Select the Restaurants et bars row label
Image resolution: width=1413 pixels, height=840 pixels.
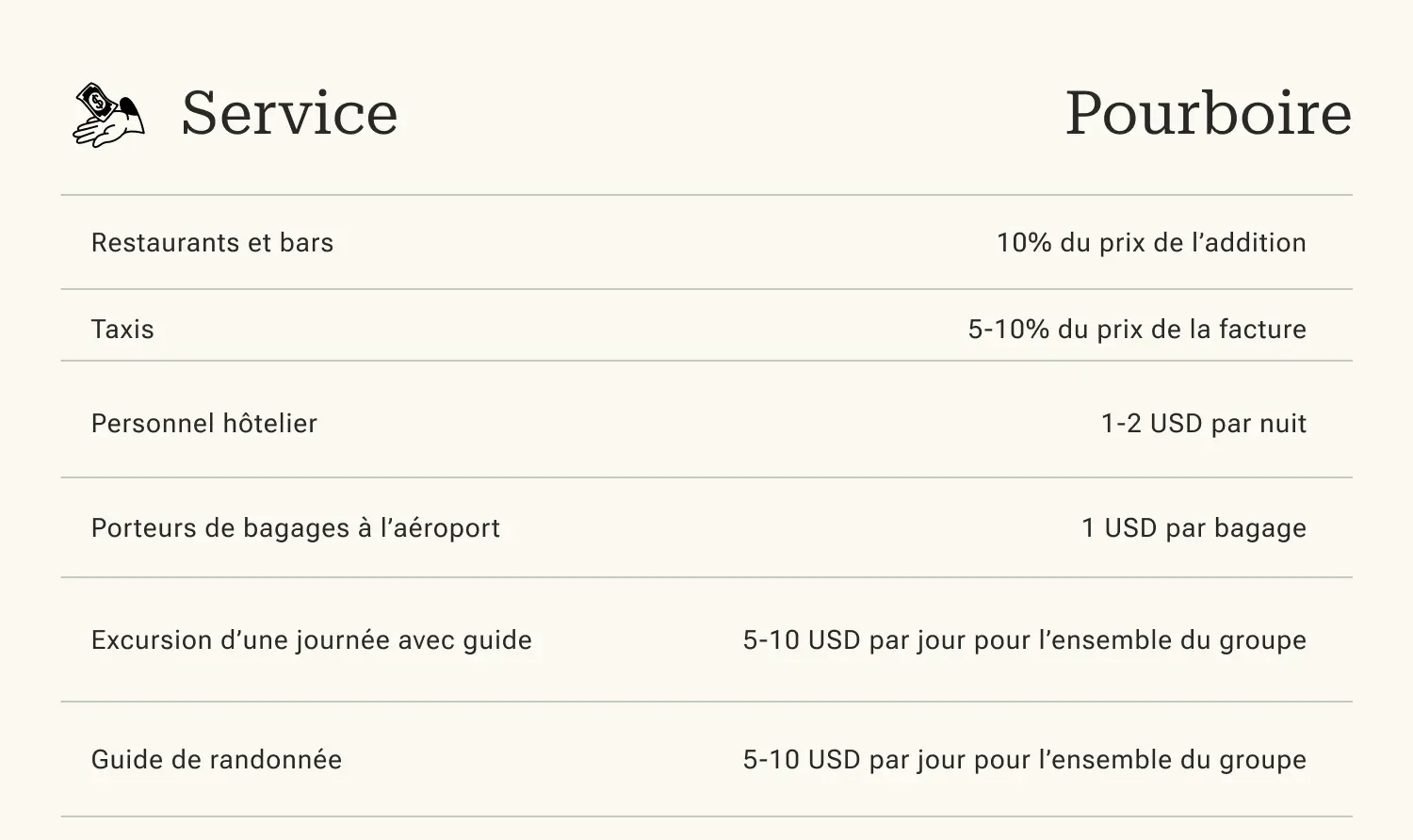click(x=212, y=243)
